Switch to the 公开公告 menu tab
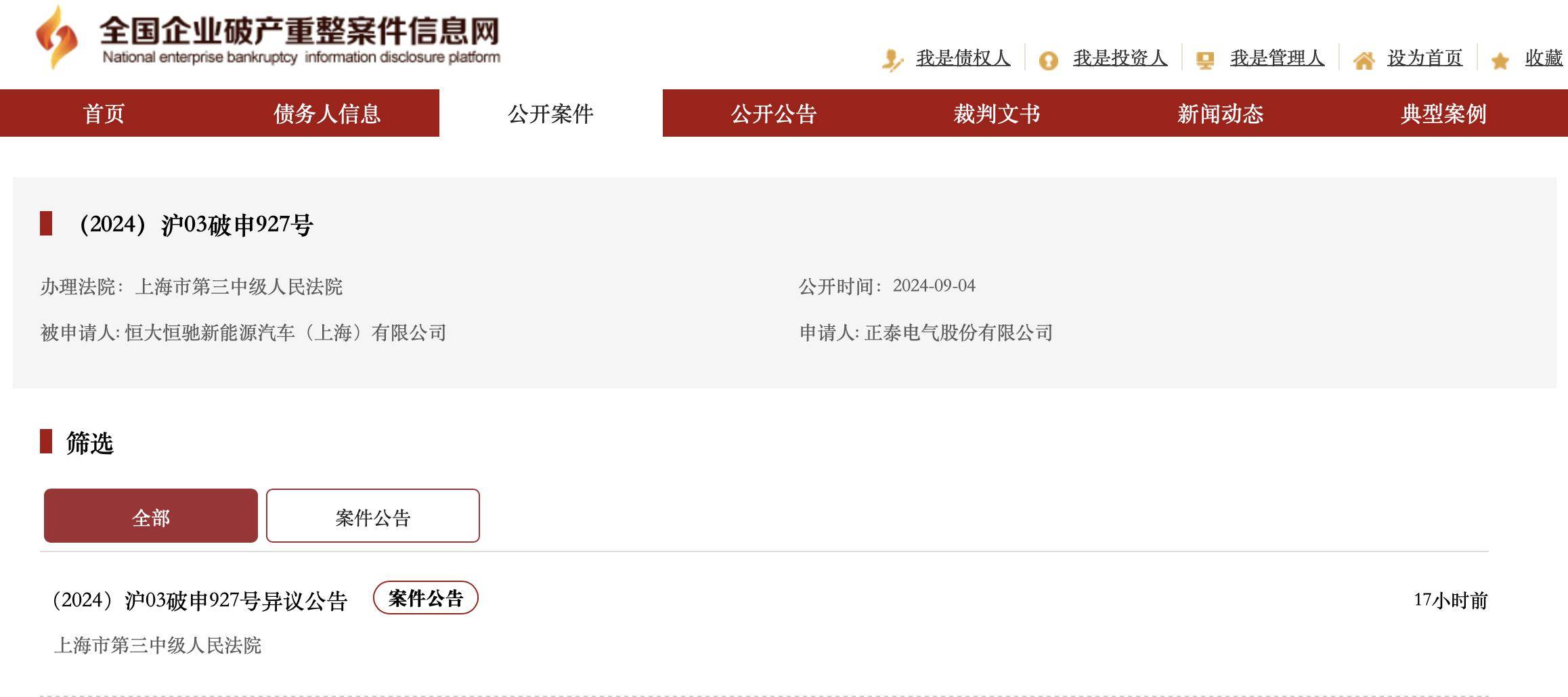1568x697 pixels. point(774,113)
